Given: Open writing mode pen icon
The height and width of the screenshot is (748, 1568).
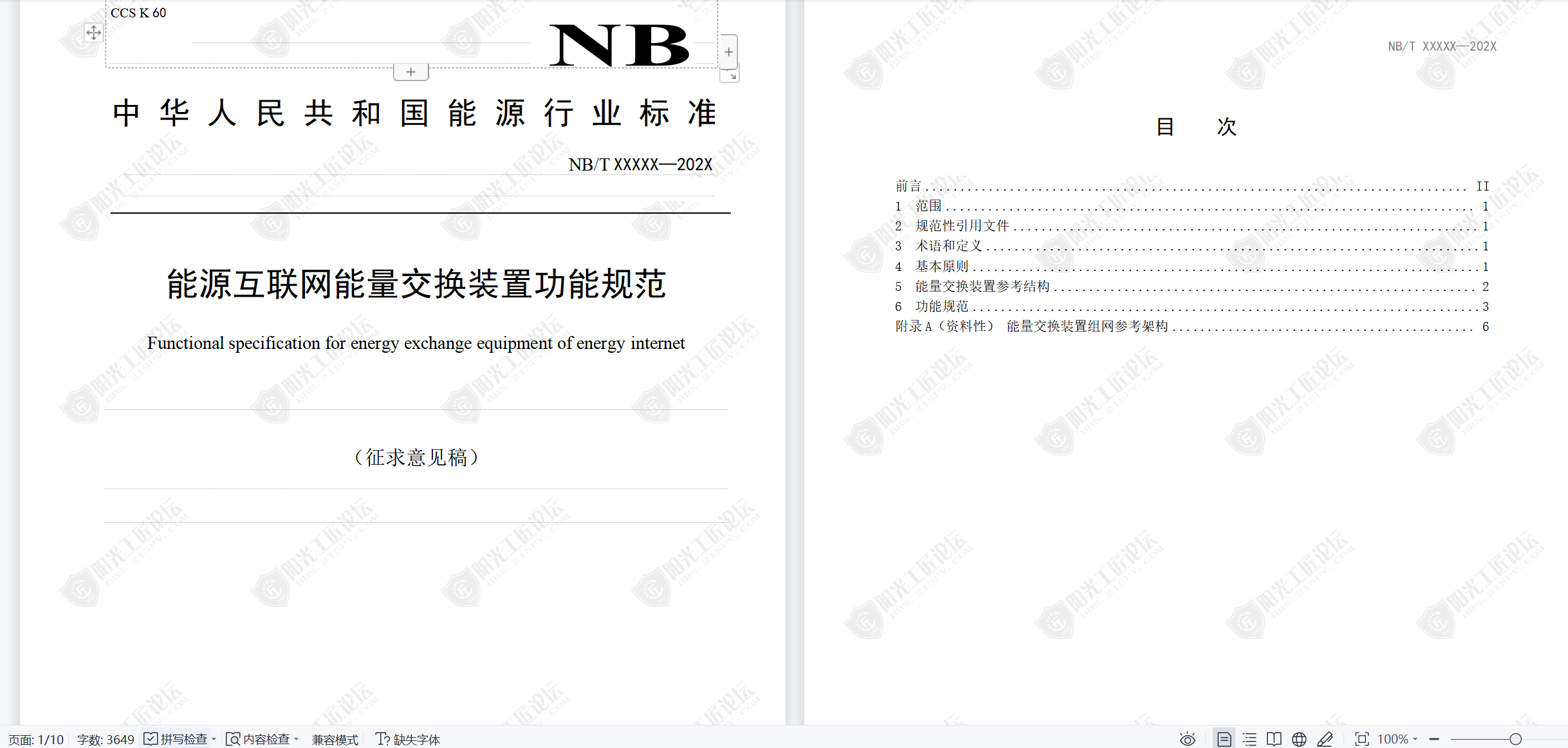Looking at the screenshot, I should [1325, 739].
